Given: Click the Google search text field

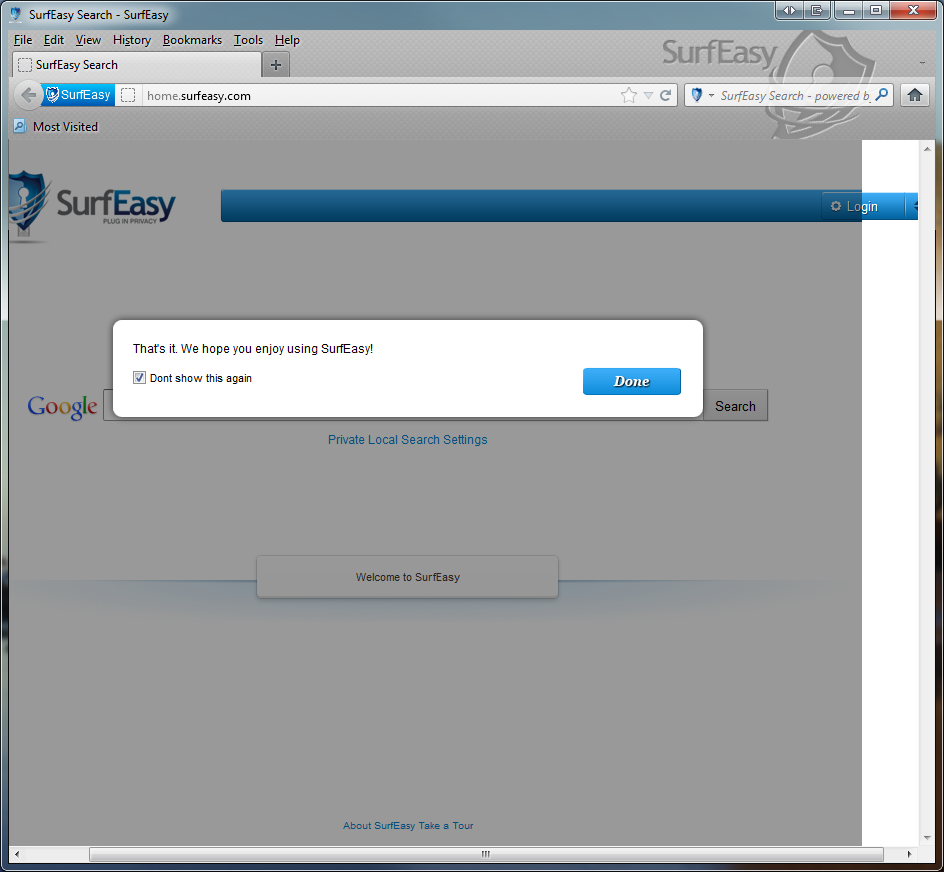Looking at the screenshot, I should 403,405.
